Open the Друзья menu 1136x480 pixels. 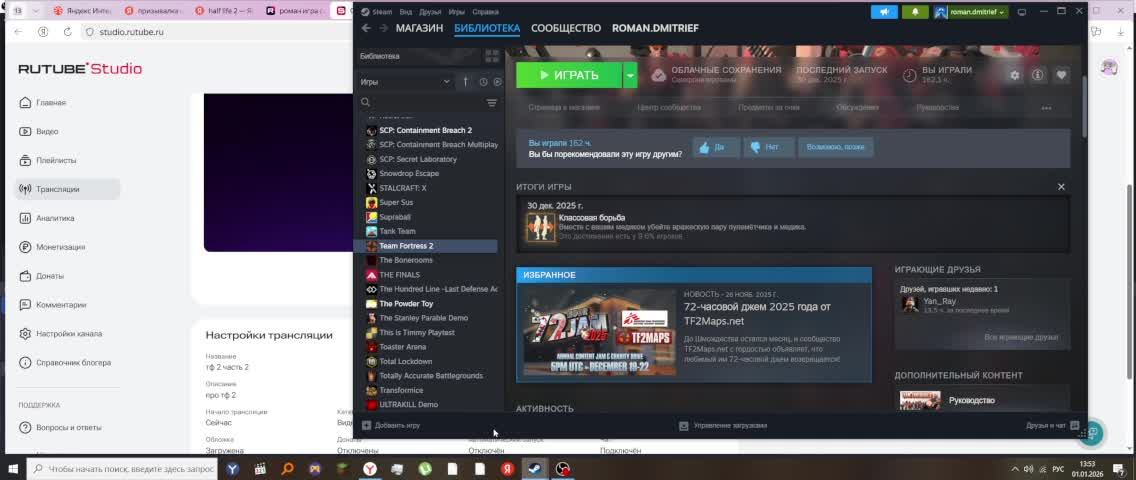tap(430, 12)
